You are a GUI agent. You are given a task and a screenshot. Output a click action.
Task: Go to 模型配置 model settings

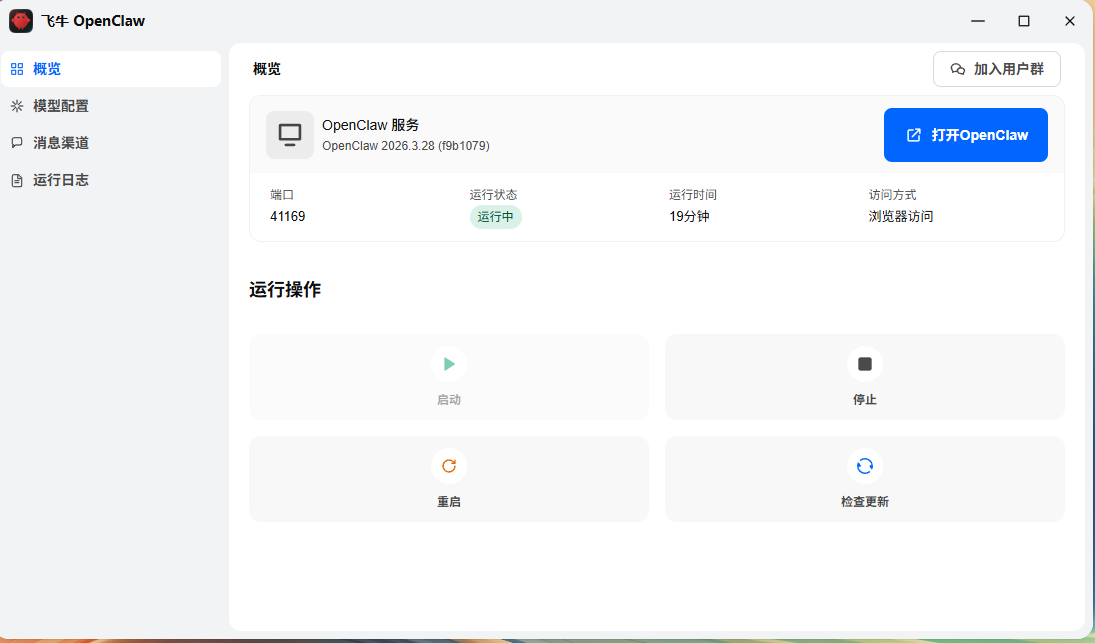tap(111, 106)
